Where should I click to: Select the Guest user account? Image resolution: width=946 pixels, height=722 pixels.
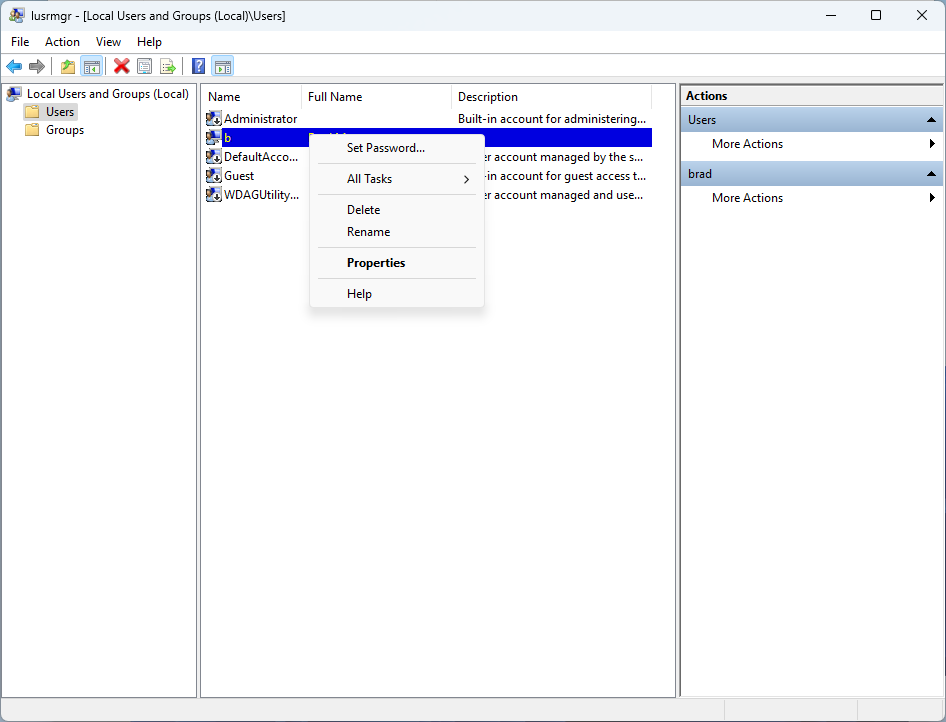point(238,175)
